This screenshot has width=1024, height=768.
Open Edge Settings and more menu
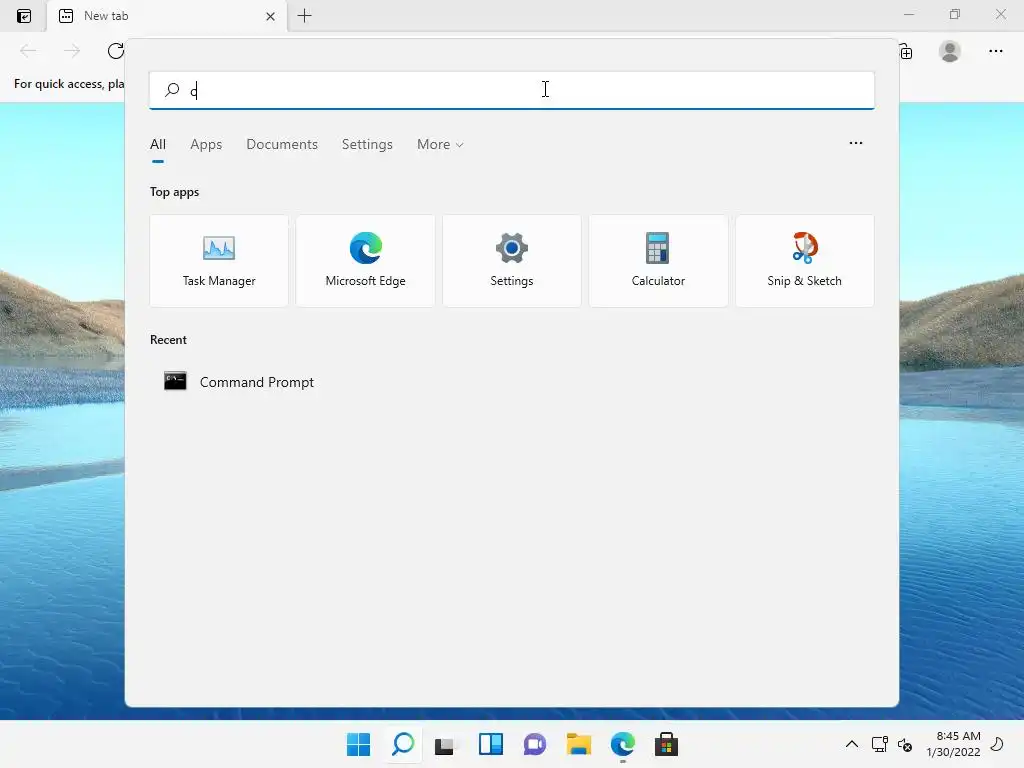point(995,51)
